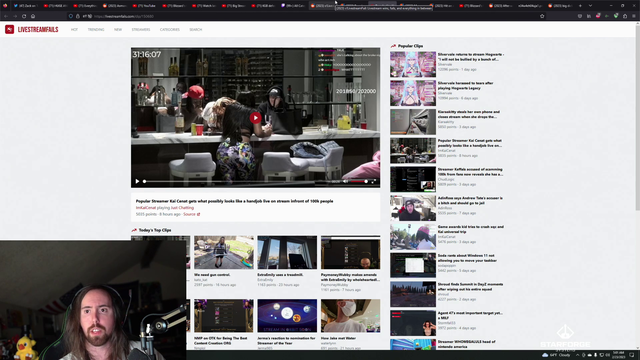Open 'Agent 47's most important target' clip title
The height and width of the screenshot is (360, 640).
point(470,315)
